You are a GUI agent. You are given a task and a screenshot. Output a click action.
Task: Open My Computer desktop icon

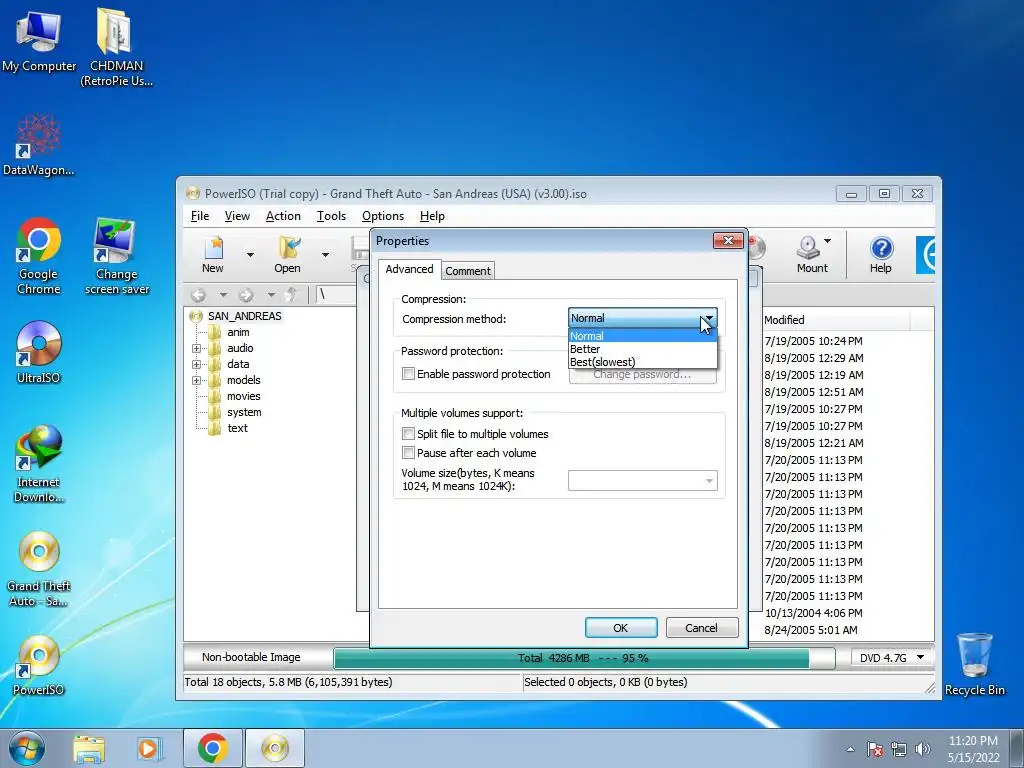pyautogui.click(x=39, y=40)
